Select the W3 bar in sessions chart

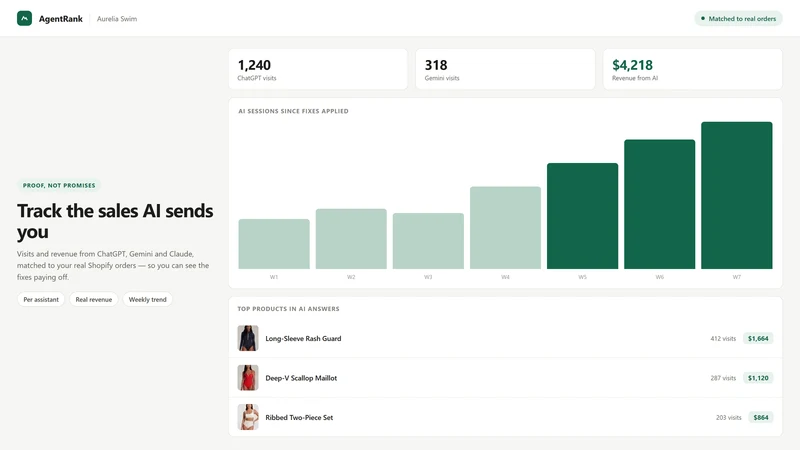[428, 241]
